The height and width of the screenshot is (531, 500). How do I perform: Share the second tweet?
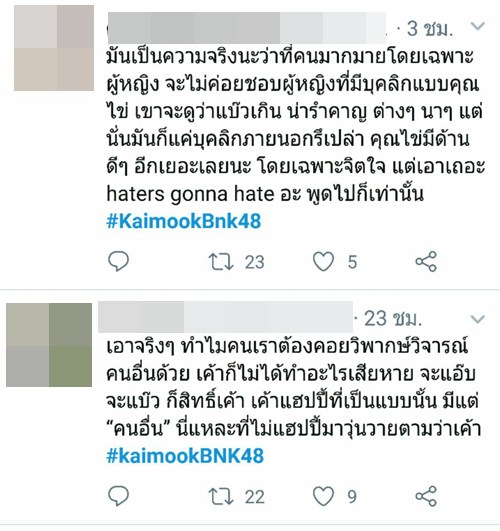point(426,496)
